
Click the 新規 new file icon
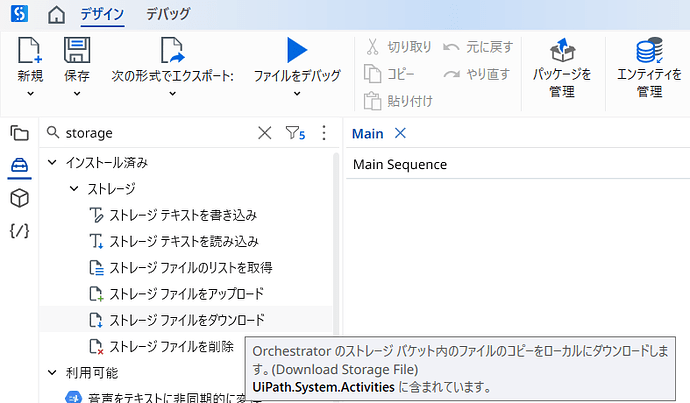point(30,50)
